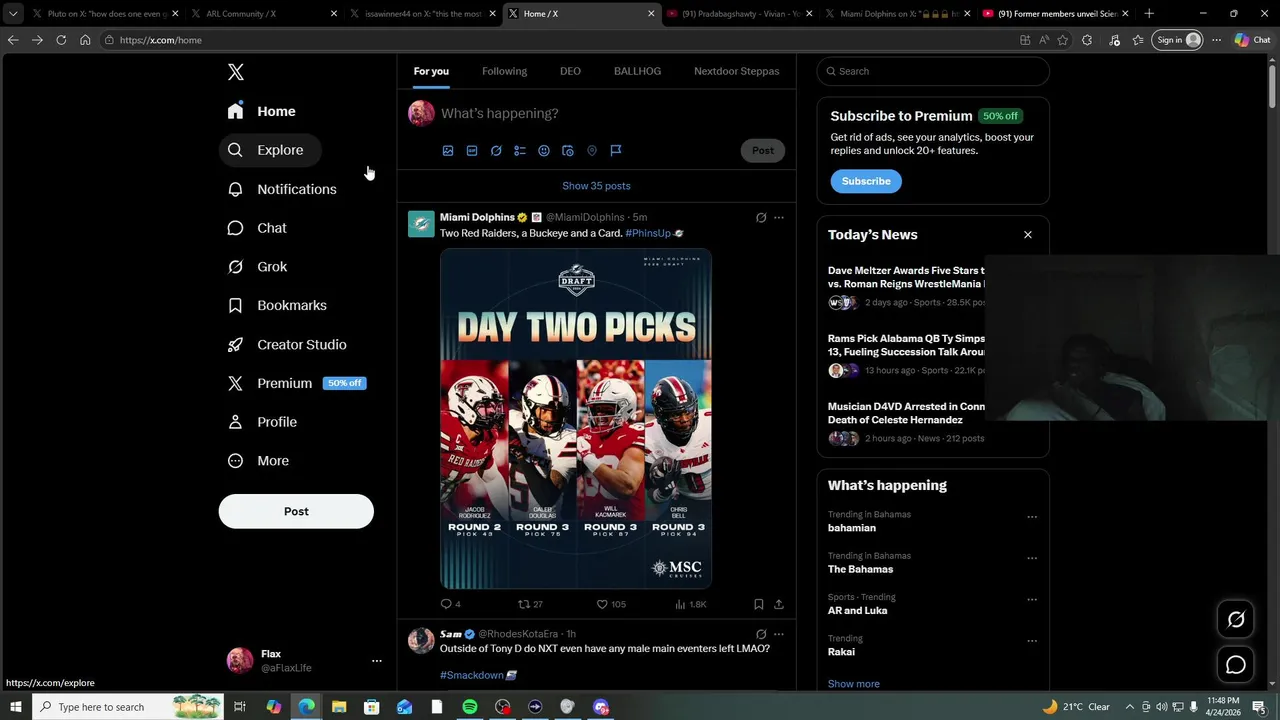Click the browser address bar
Viewport: 1280px width, 720px height.
point(560,40)
